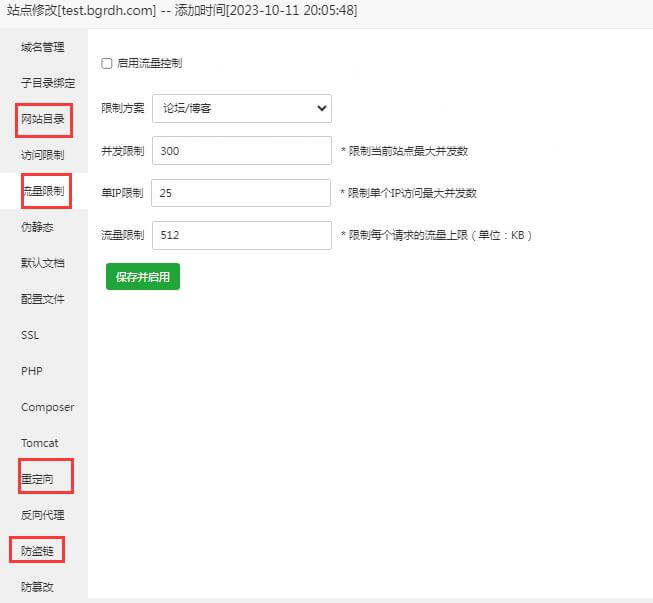Open the 防篡改 tab
Screen dimensions: 653x603
pos(37,587)
